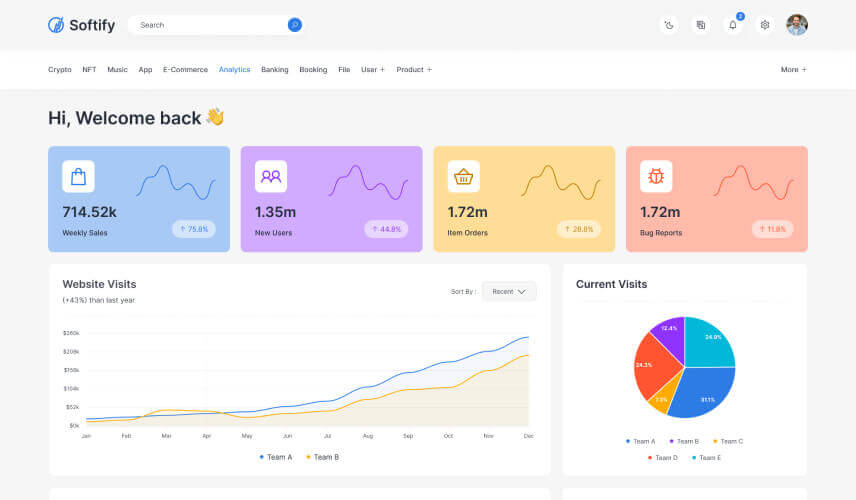
Task: Expand the Product menu
Action: (414, 69)
